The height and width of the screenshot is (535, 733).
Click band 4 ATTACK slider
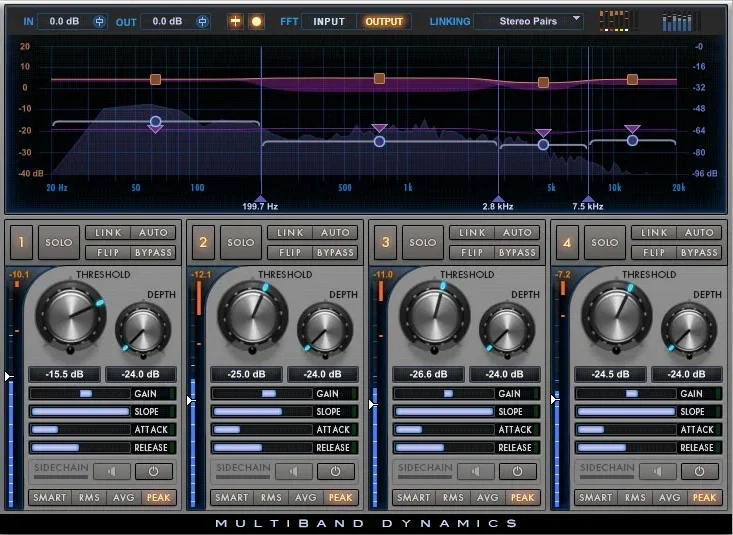point(625,429)
